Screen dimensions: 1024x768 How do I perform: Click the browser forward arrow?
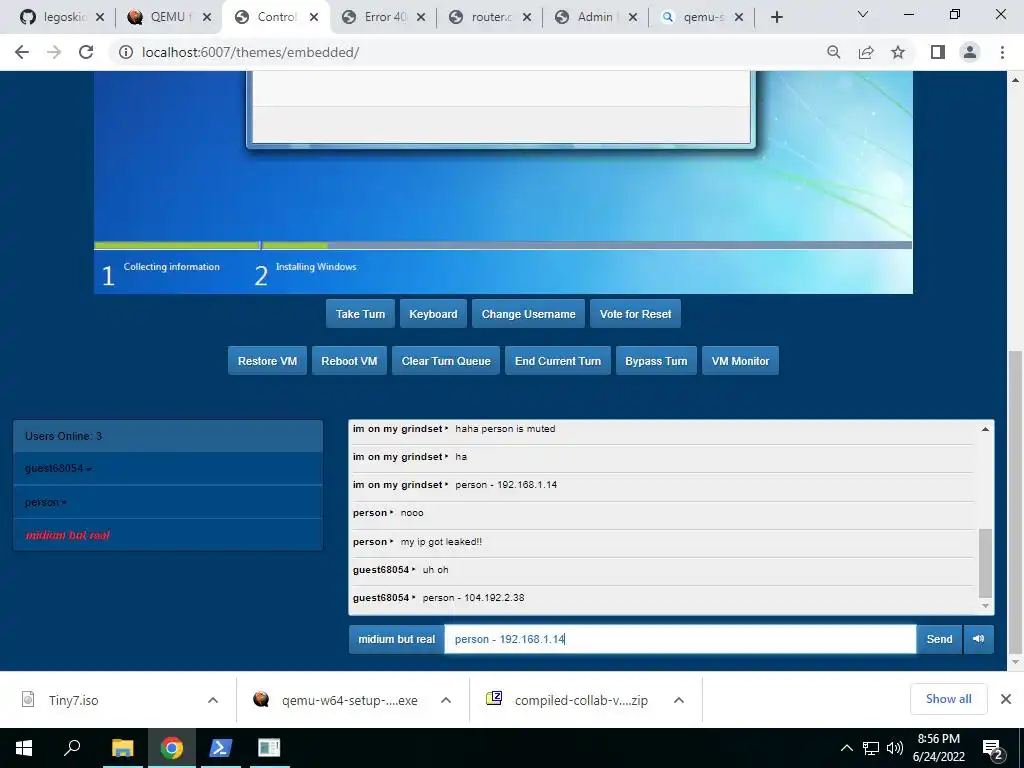(x=54, y=52)
